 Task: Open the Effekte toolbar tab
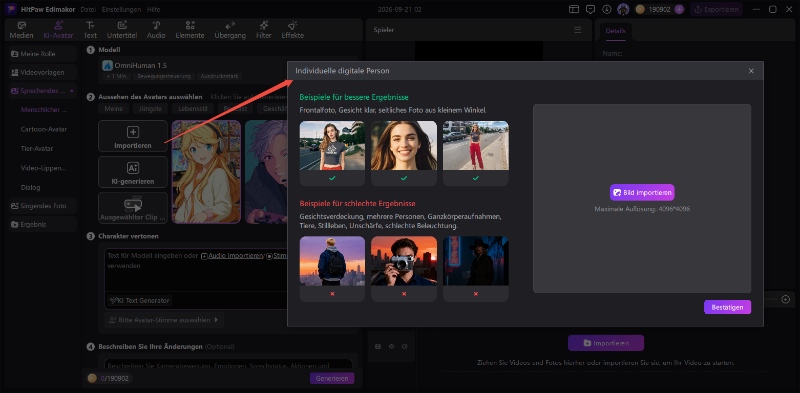(x=292, y=30)
